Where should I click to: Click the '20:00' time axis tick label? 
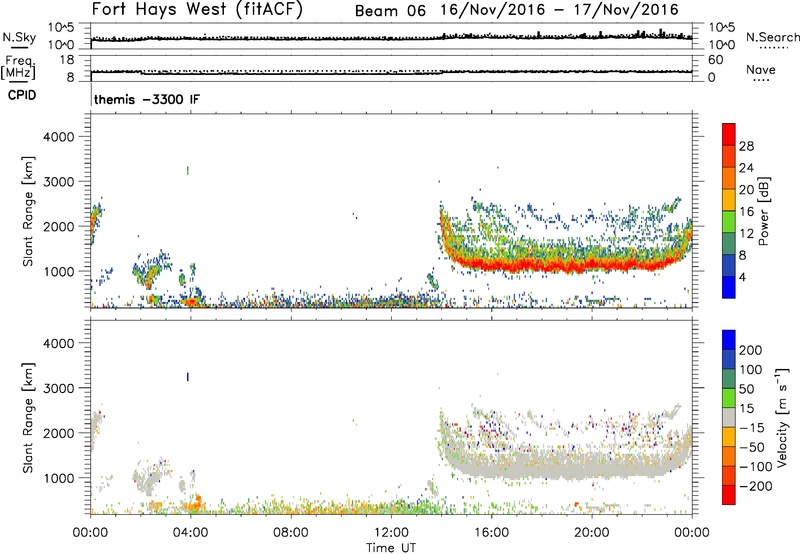coord(591,533)
